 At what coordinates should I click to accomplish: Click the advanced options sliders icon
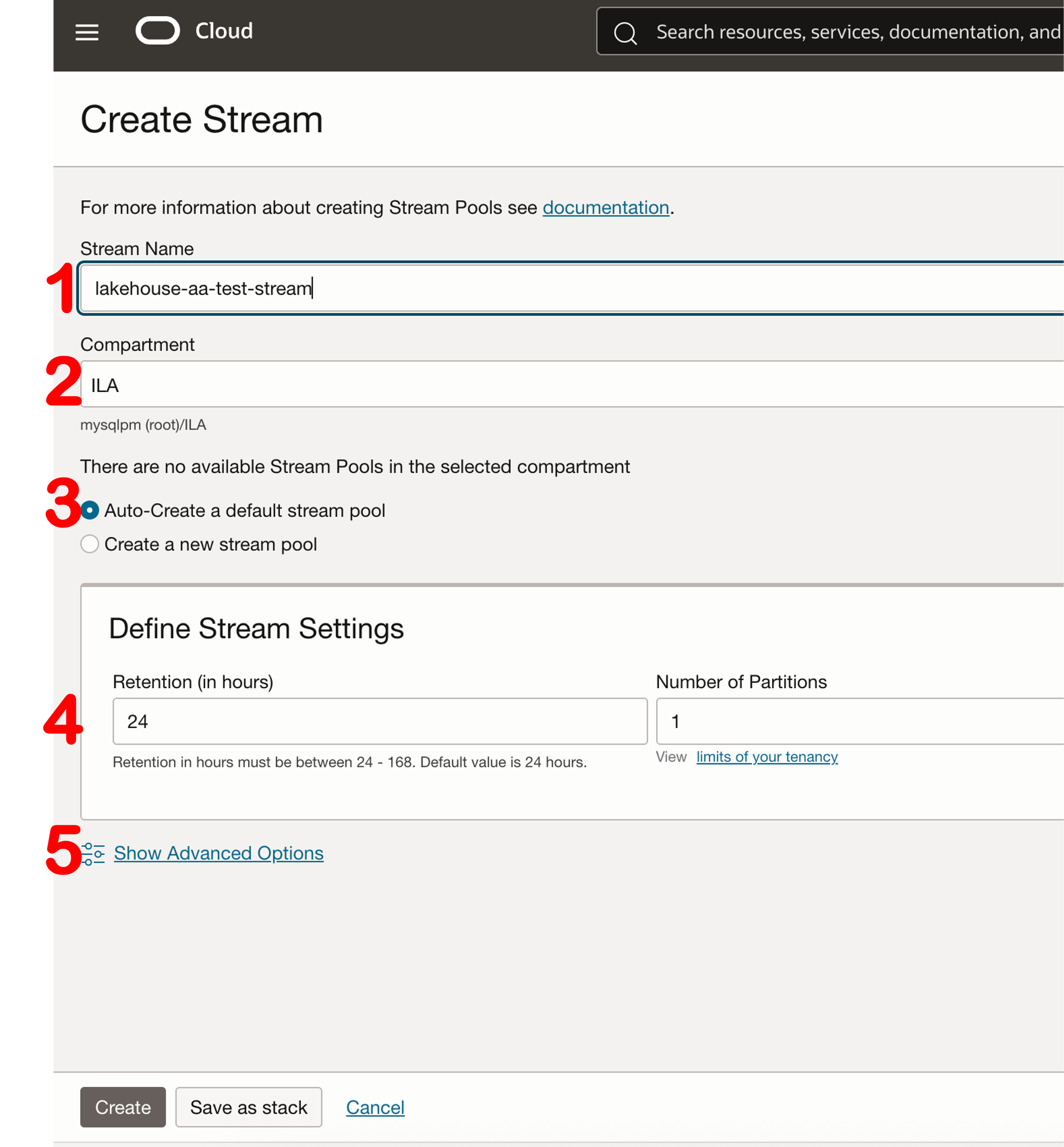coord(93,853)
